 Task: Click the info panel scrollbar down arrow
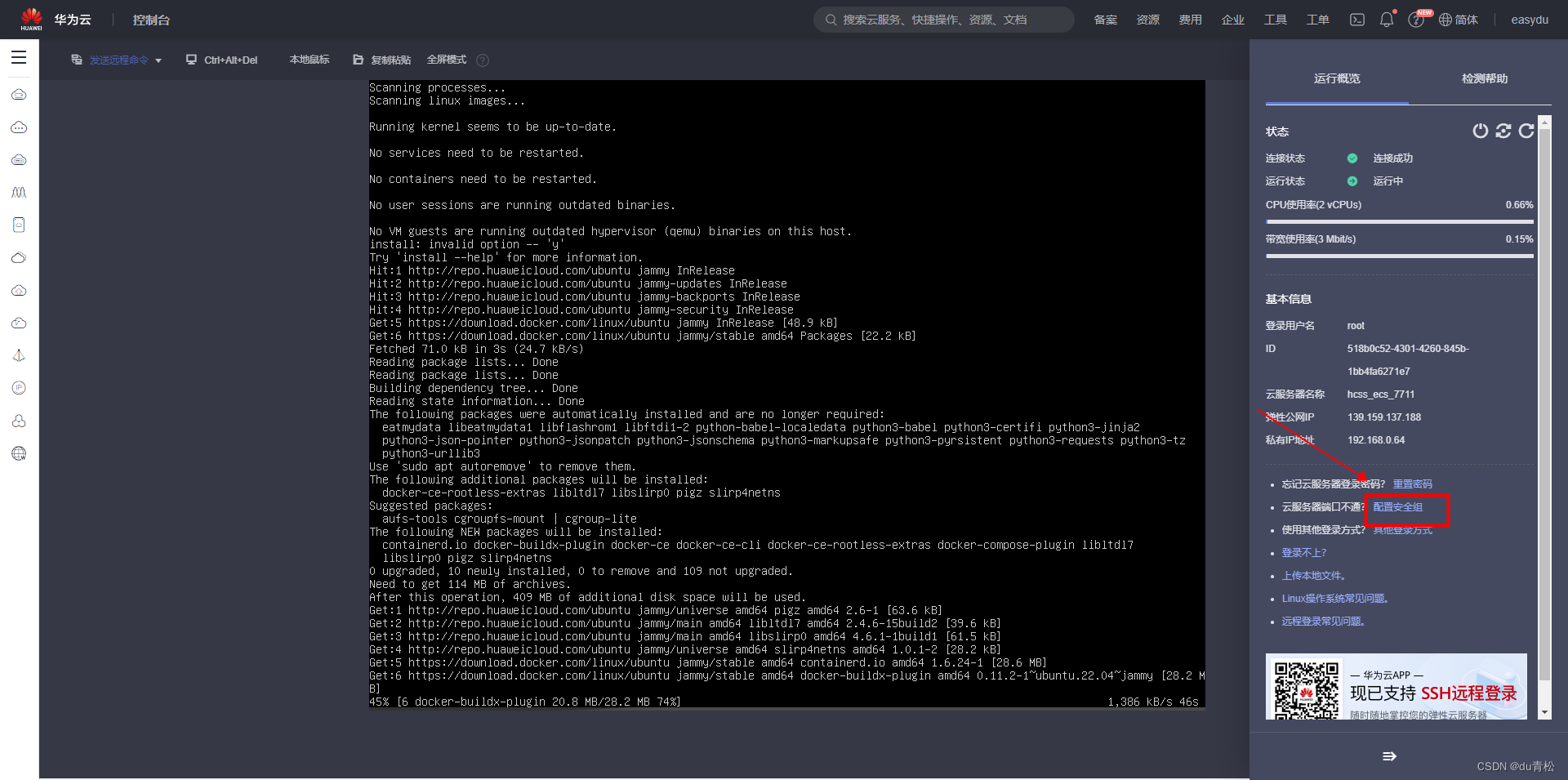[x=1544, y=713]
